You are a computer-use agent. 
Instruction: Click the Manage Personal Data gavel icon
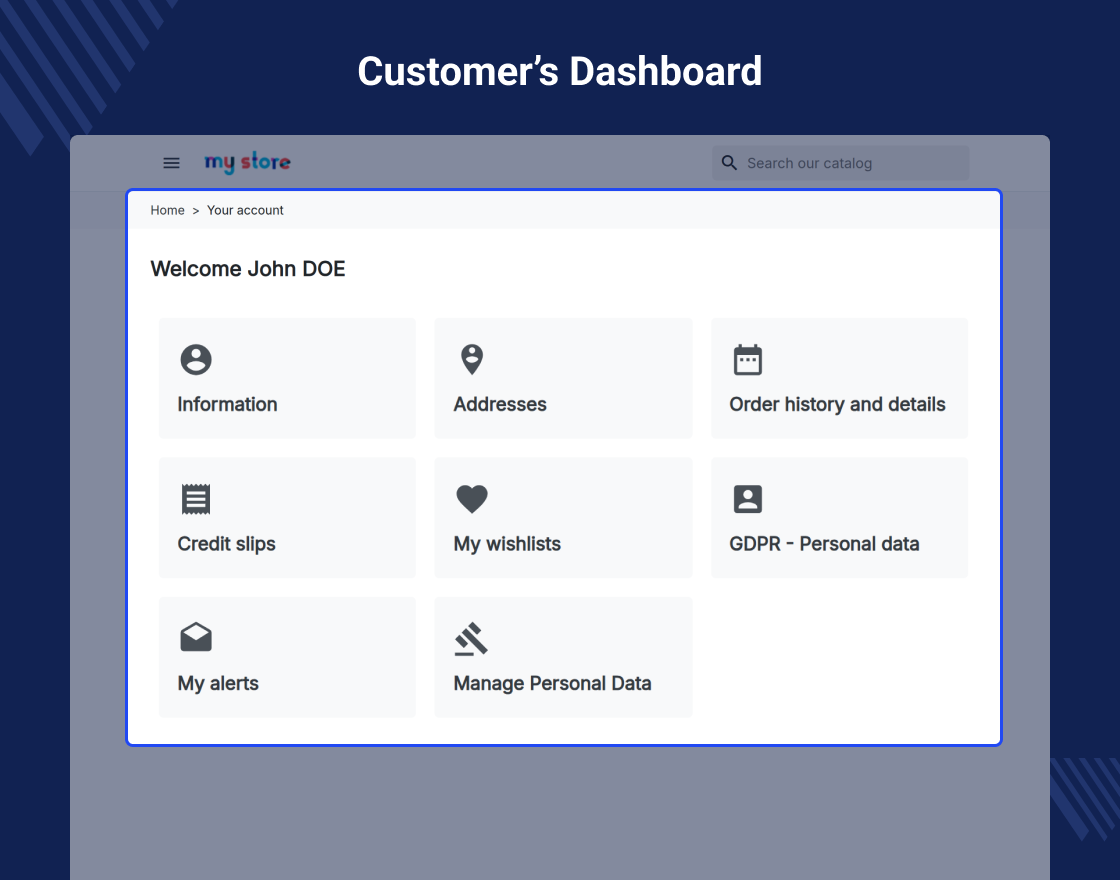click(x=471, y=639)
